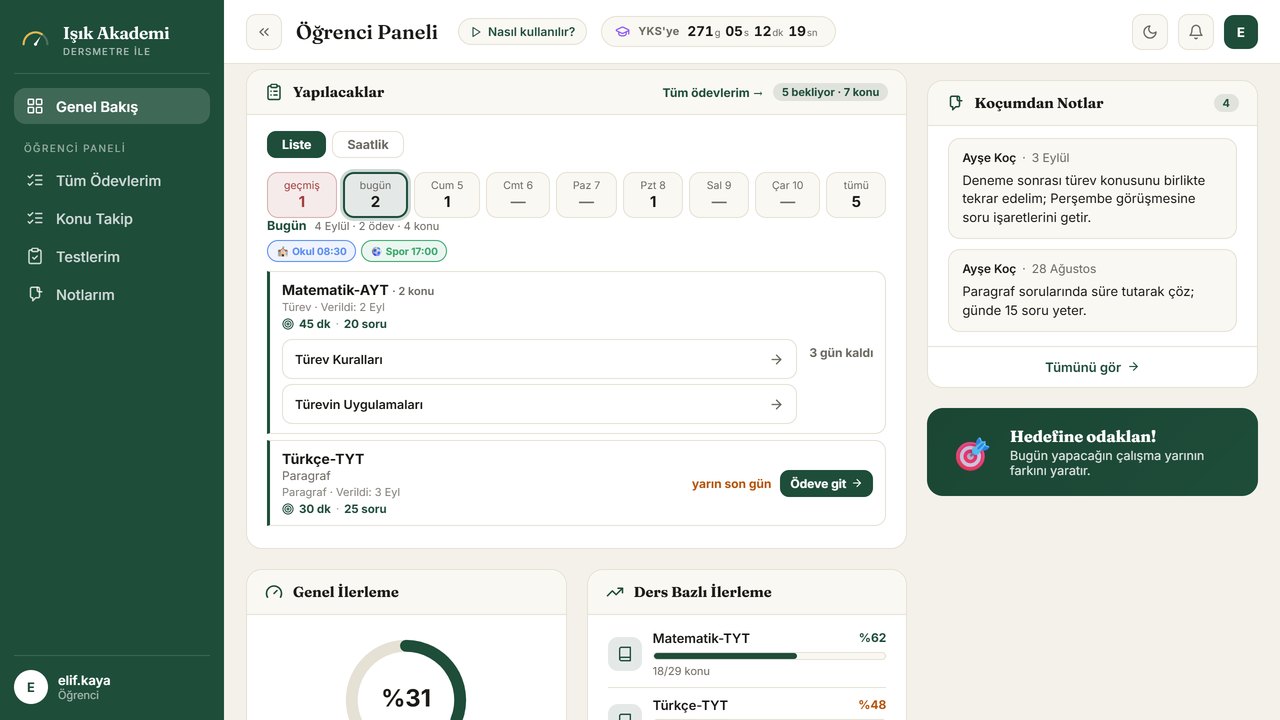
Task: Select the Pzt 8 day tab
Action: point(653,195)
